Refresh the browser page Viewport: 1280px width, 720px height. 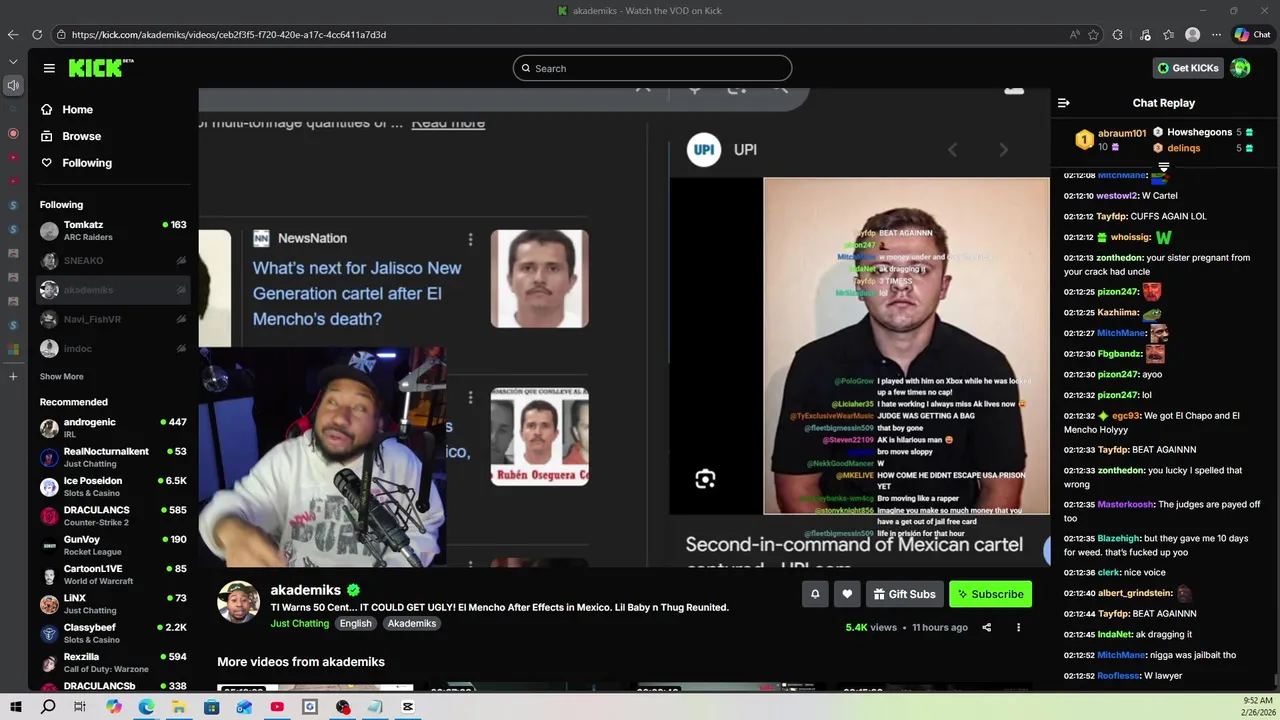point(37,34)
